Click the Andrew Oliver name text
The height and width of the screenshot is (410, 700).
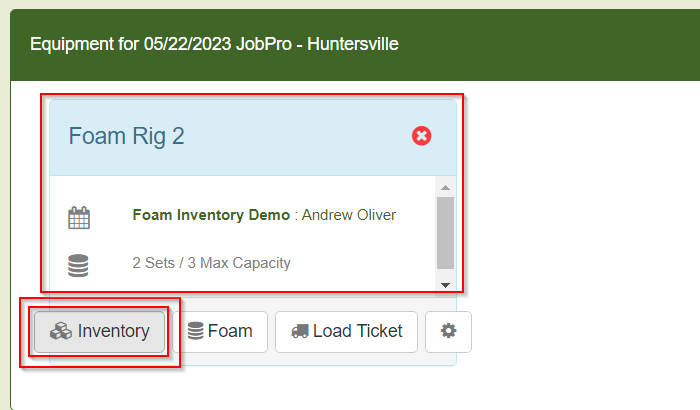point(349,215)
